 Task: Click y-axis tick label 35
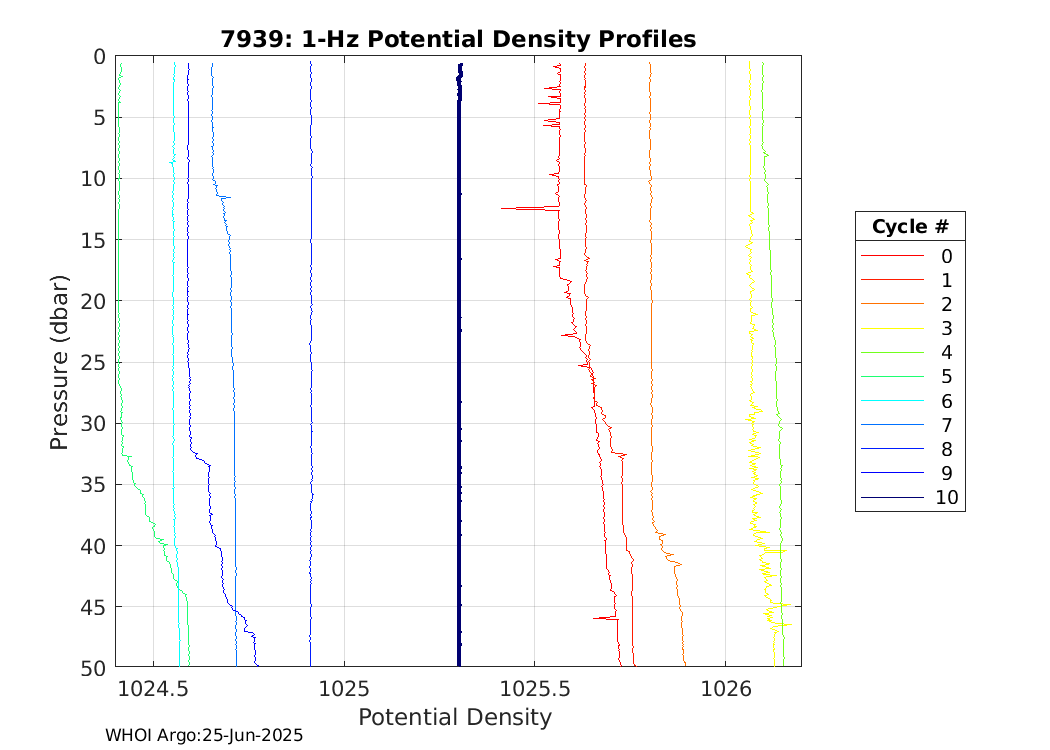coord(94,485)
